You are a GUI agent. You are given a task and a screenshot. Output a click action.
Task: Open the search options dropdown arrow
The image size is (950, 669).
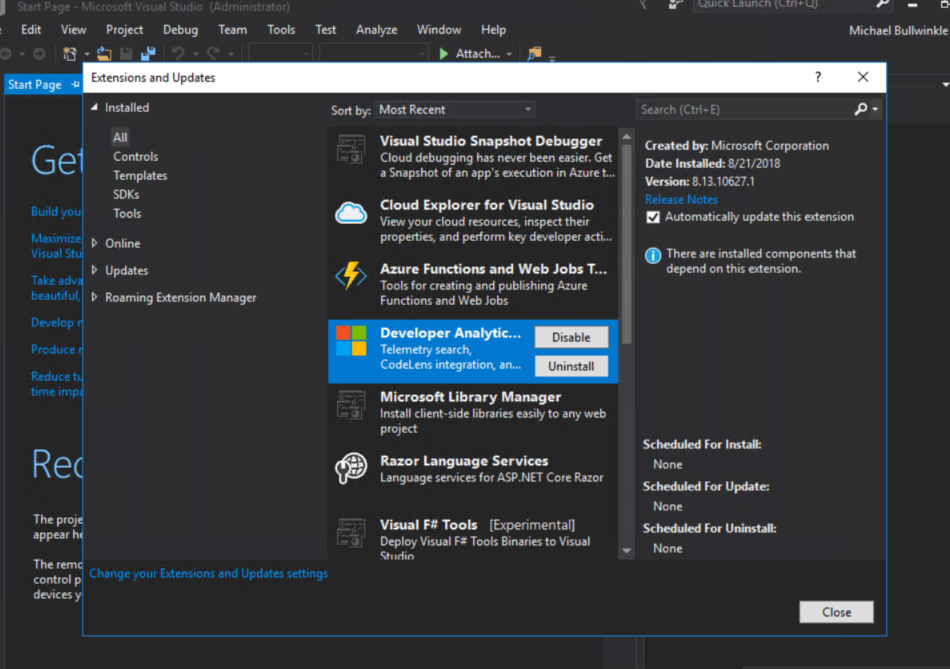(x=875, y=110)
